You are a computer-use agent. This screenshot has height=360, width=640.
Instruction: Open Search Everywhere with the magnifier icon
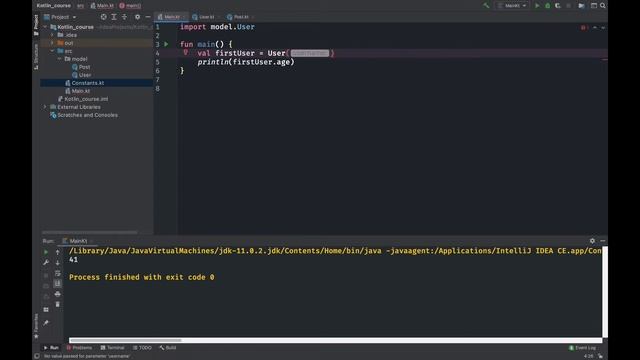[603, 6]
